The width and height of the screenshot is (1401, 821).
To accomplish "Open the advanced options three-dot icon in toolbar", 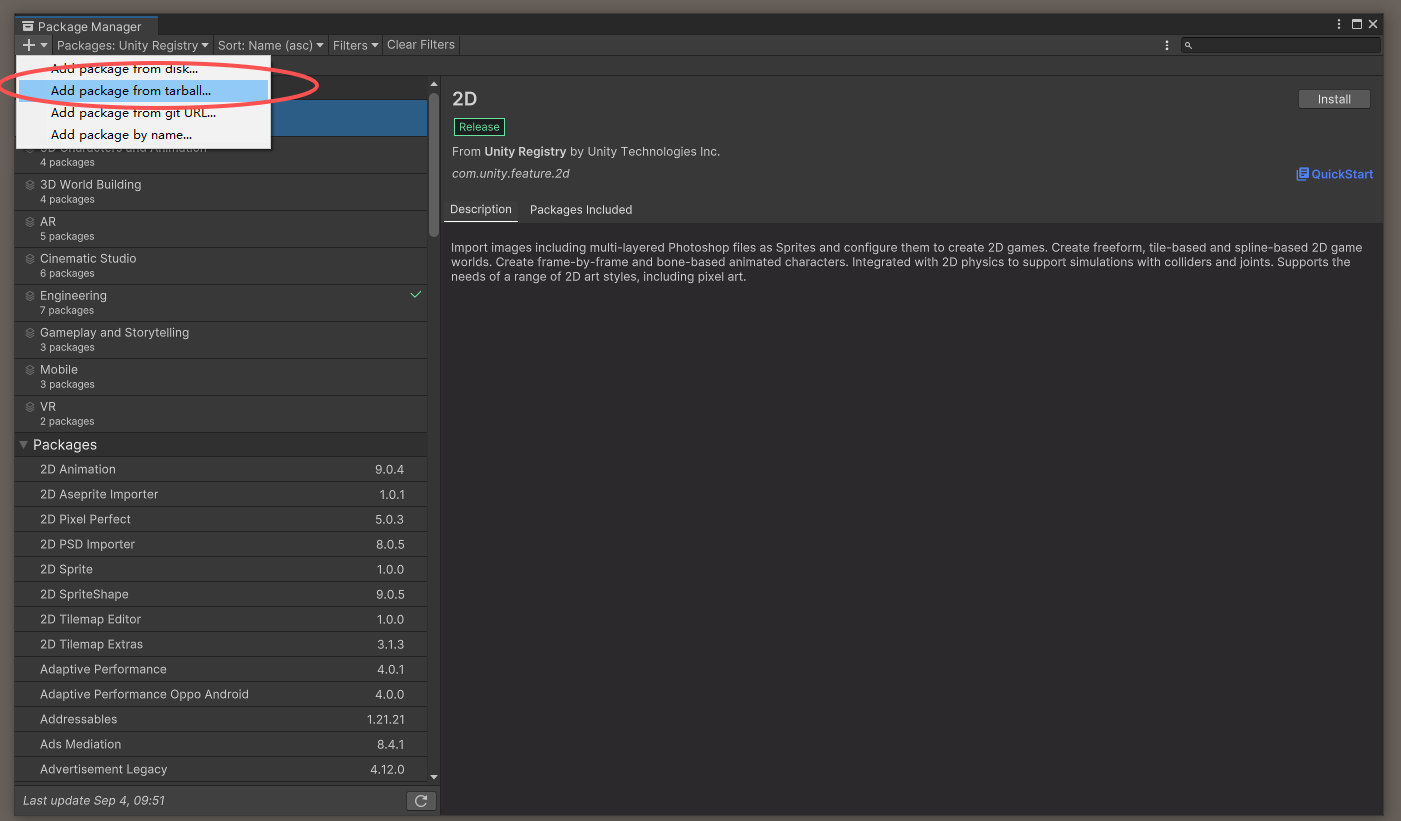I will click(x=1167, y=44).
